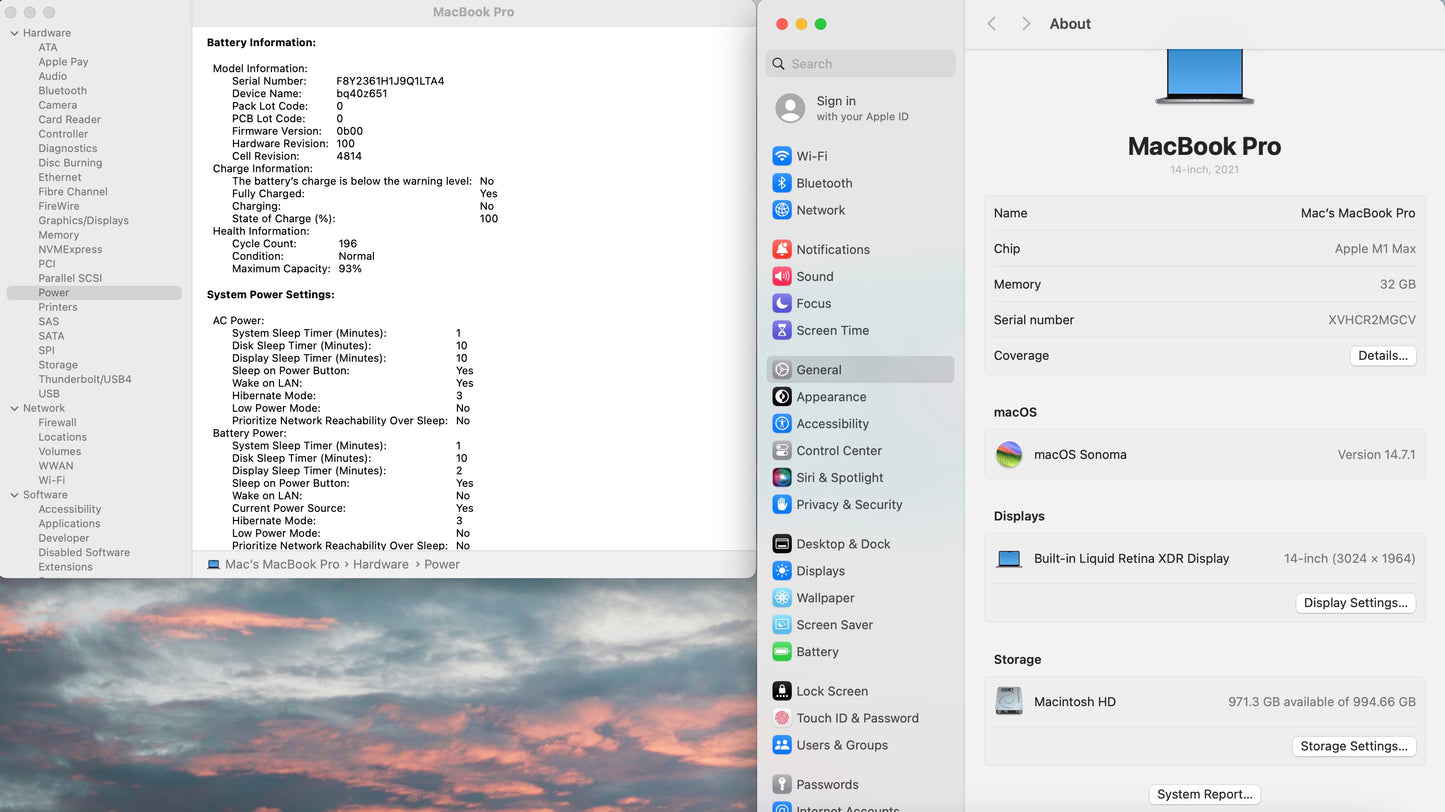Screen dimensions: 1445x812
Task: Select Wi-Fi under Network in System Information
Action: 52,480
